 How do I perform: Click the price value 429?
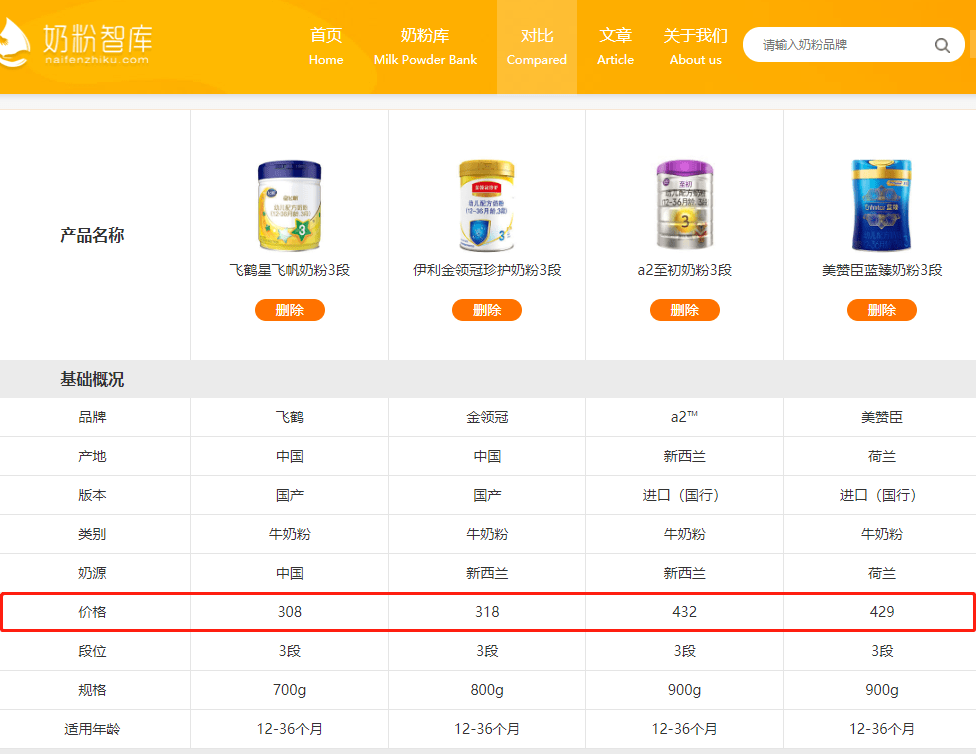881,612
